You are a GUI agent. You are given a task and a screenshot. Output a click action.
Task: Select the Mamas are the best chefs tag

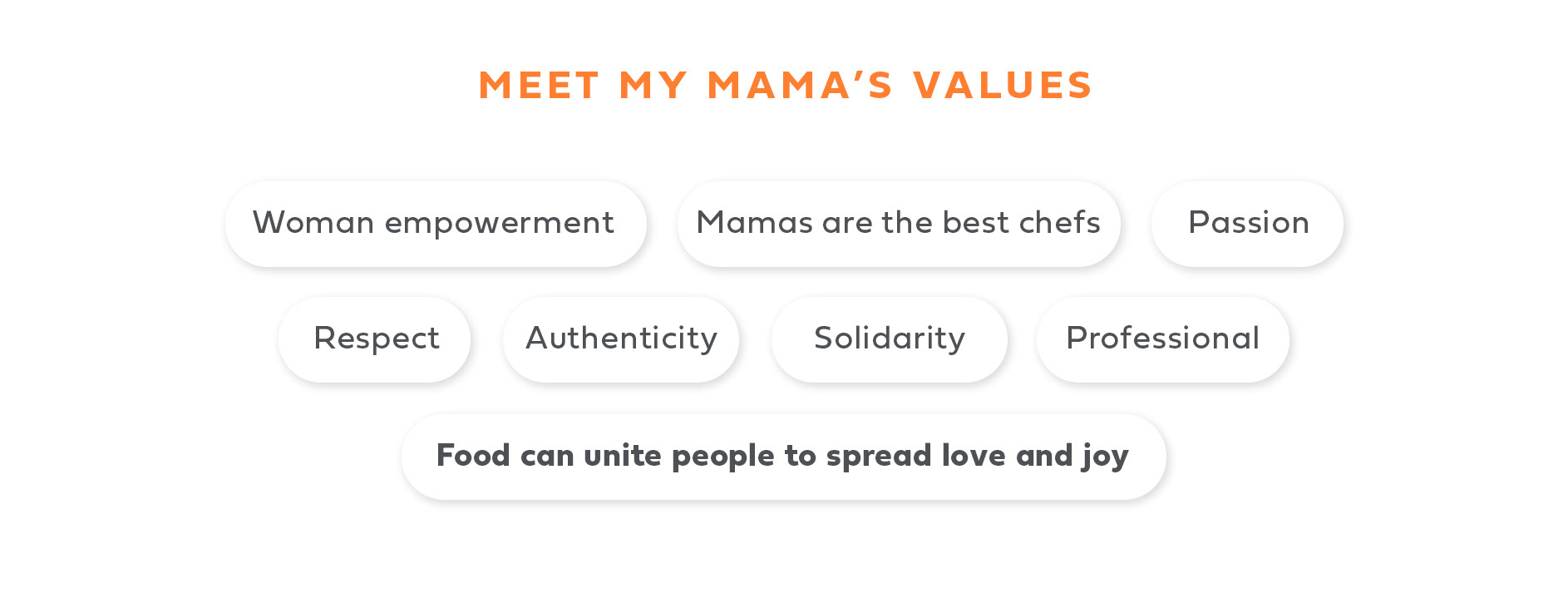point(899,224)
